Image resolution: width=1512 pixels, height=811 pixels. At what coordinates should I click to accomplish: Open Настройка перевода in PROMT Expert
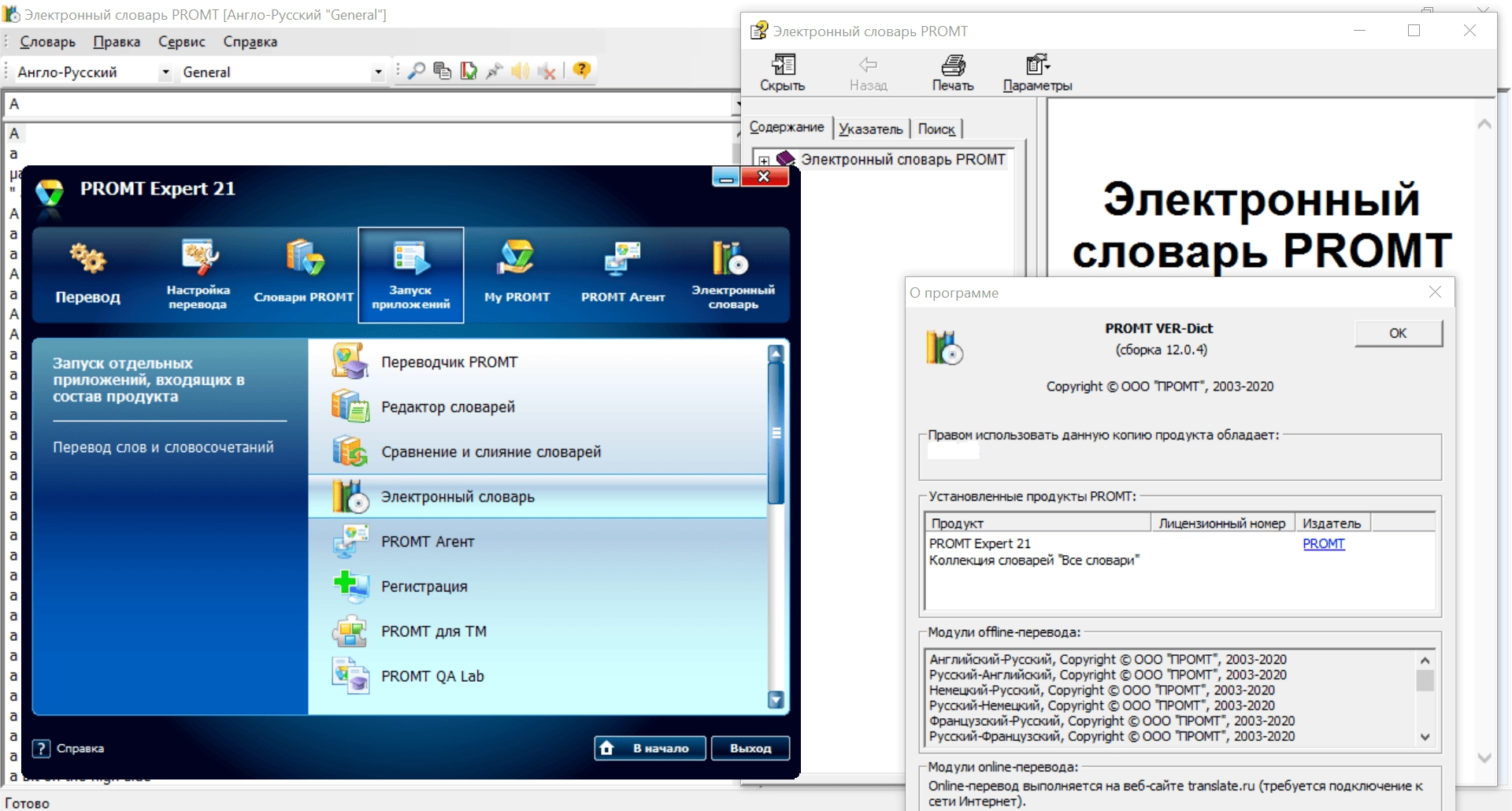pyautogui.click(x=198, y=275)
